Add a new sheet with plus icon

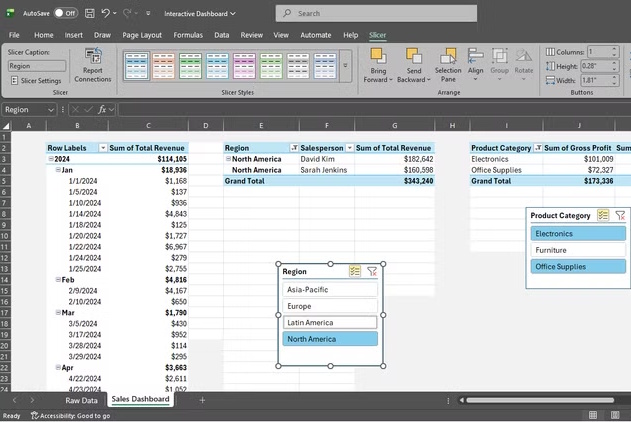pyautogui.click(x=202, y=400)
